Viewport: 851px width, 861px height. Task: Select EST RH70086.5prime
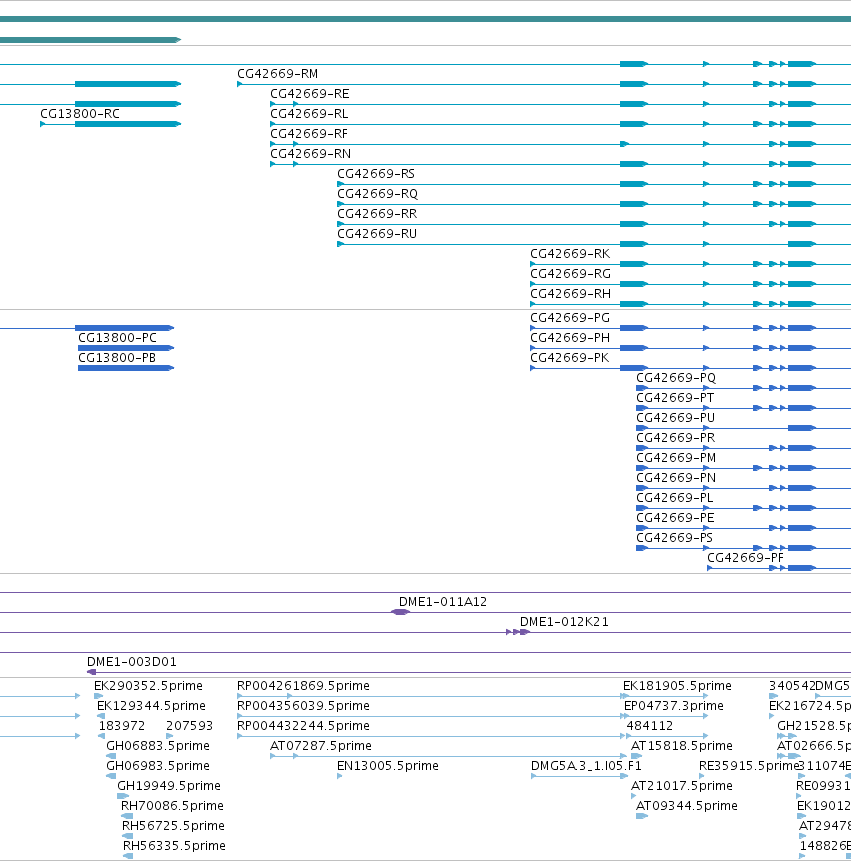click(172, 806)
